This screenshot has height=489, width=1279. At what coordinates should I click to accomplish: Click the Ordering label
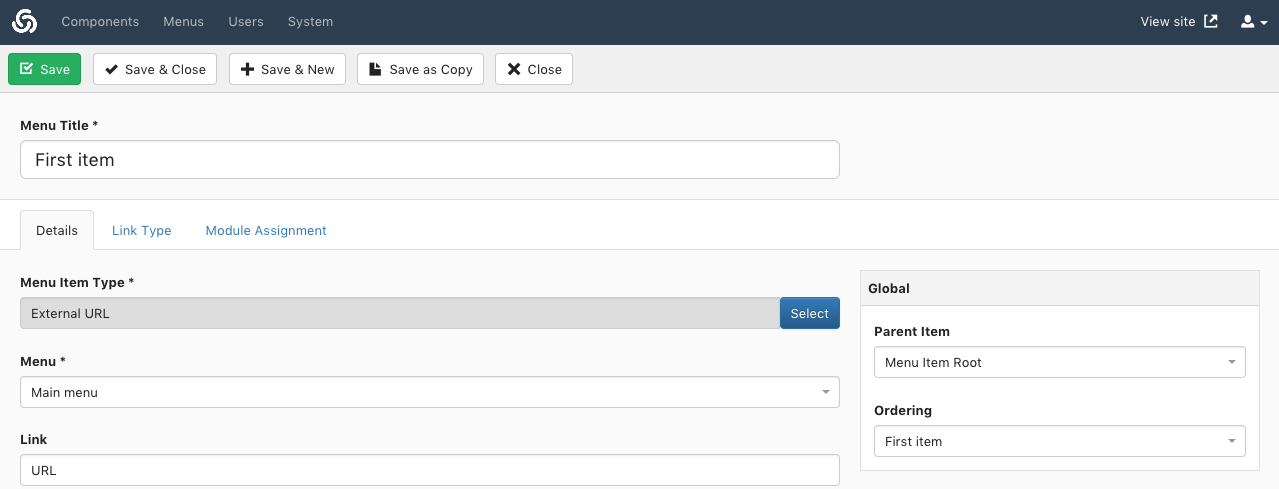[x=903, y=410]
